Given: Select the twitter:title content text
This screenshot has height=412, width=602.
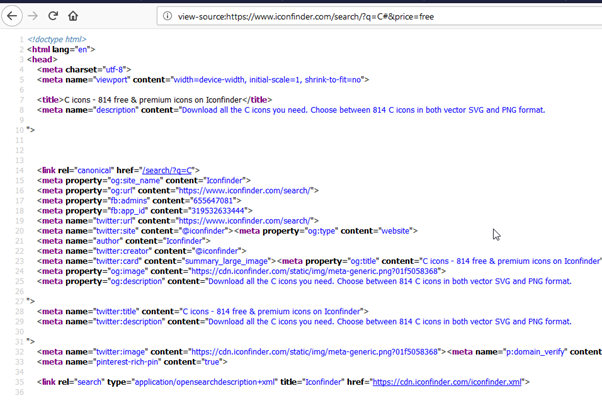Looking at the screenshot, I should [x=271, y=312].
